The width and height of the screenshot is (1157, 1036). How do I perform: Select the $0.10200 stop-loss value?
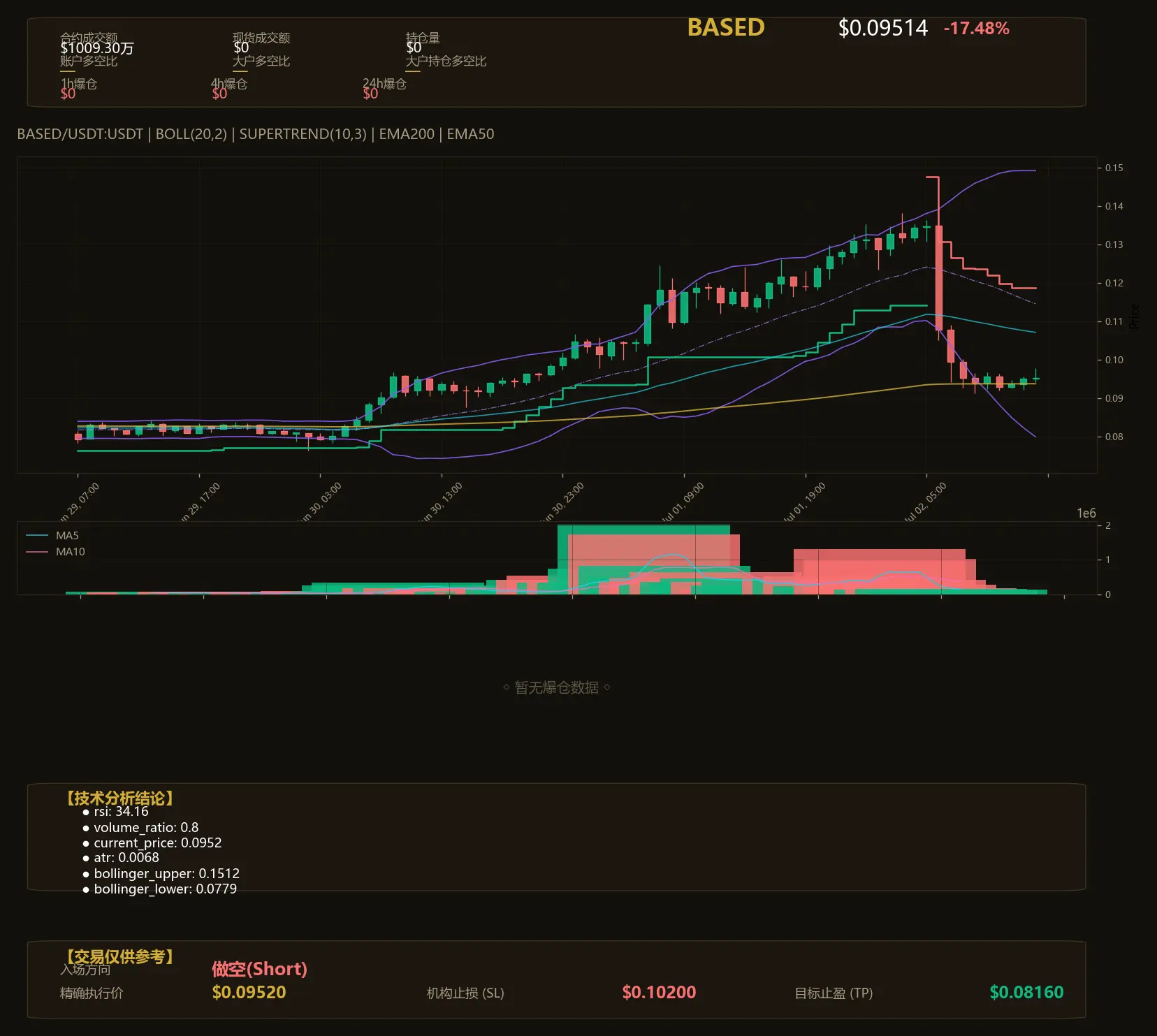[x=659, y=992]
